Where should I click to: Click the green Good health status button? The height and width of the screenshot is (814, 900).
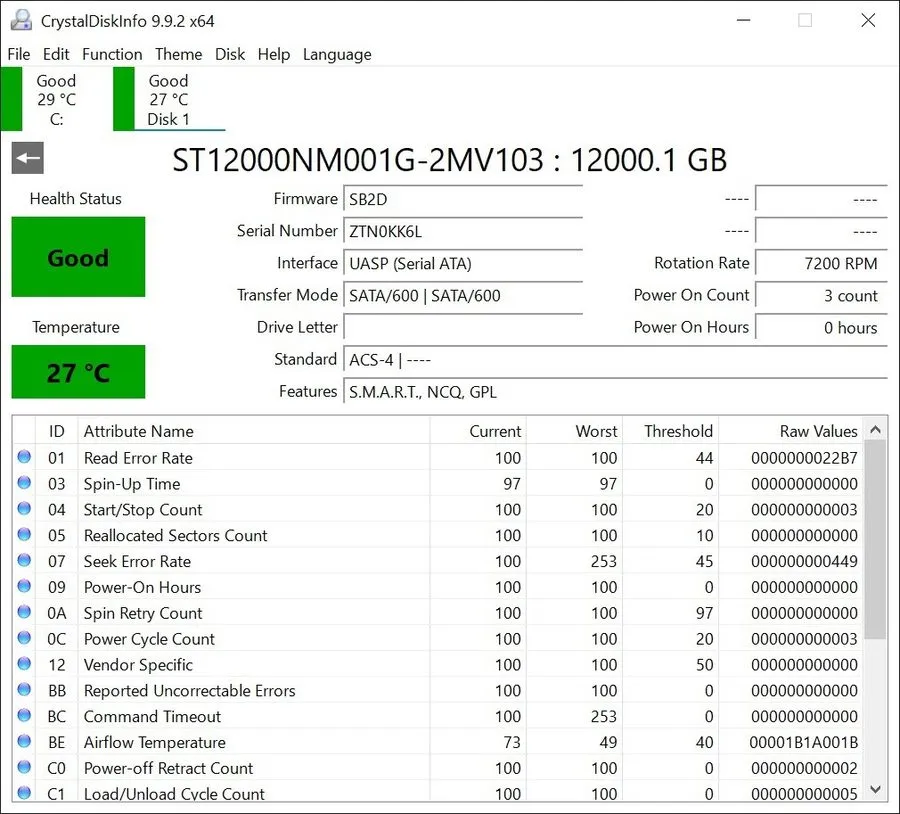pyautogui.click(x=78, y=257)
